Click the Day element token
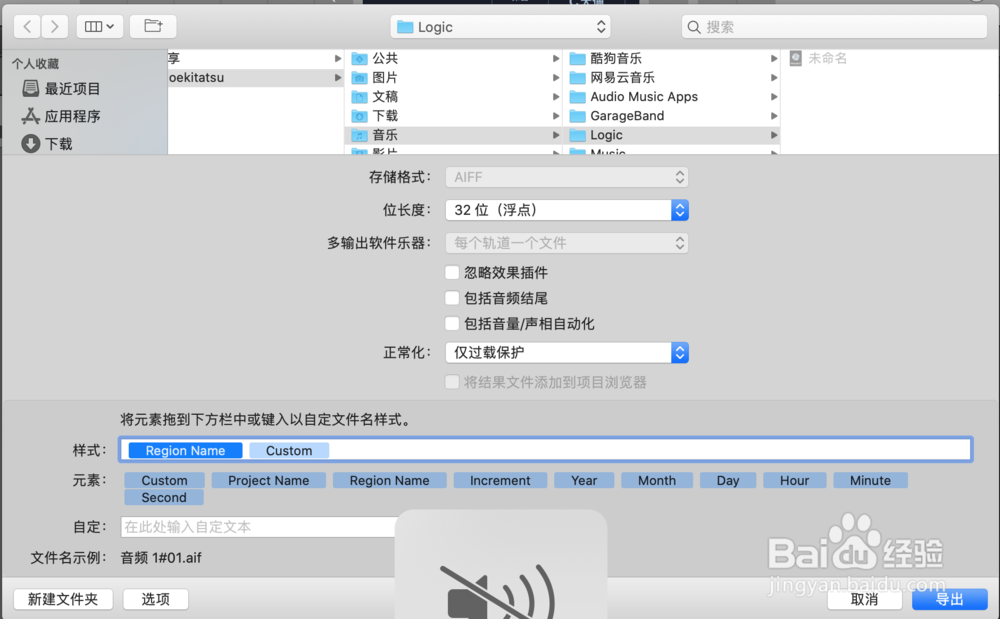The image size is (1000, 619). click(x=728, y=481)
